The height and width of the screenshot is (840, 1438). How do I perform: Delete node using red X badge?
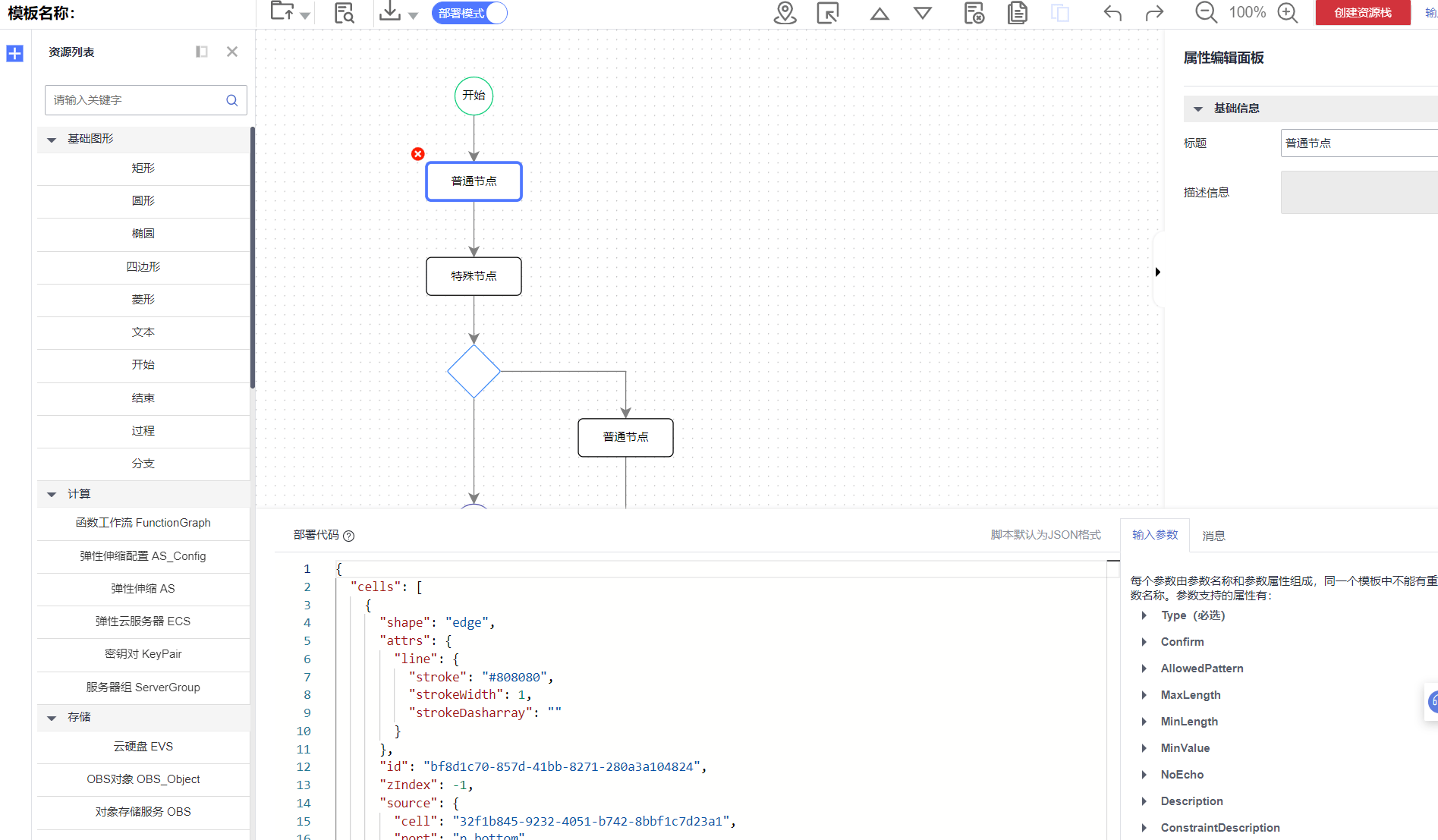point(418,154)
